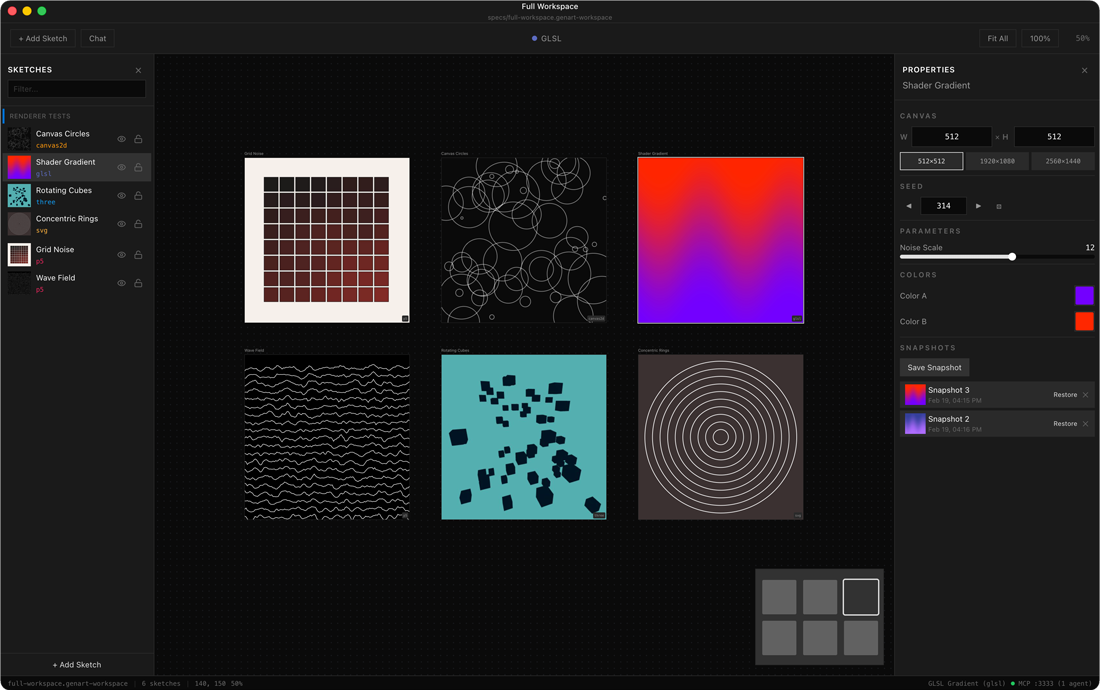Click Fit All in the toolbar

click(x=997, y=37)
